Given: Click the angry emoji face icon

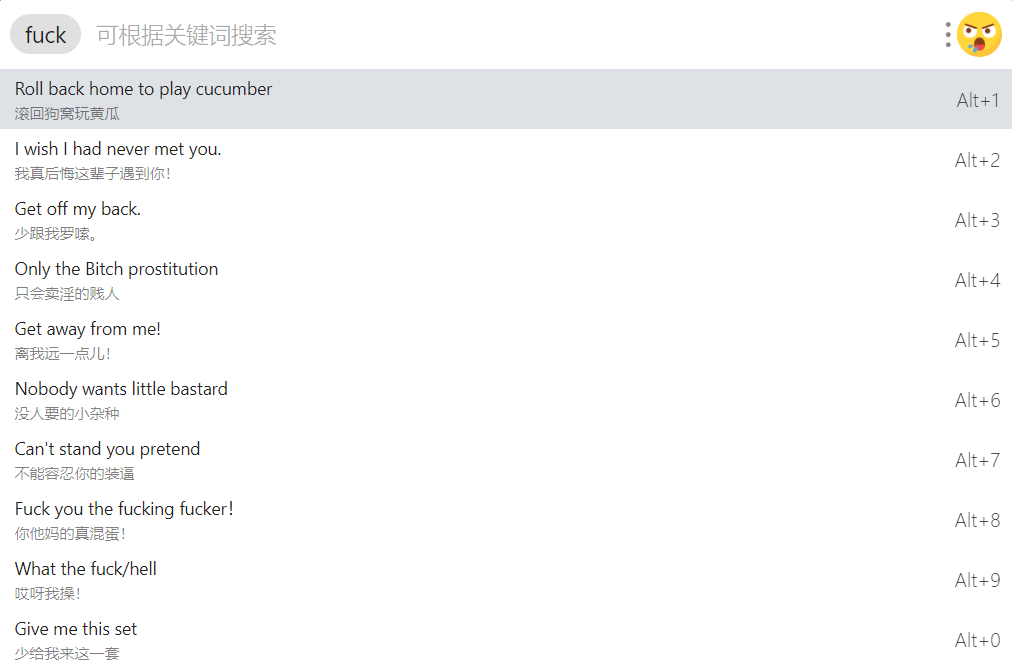Looking at the screenshot, I should [x=979, y=35].
